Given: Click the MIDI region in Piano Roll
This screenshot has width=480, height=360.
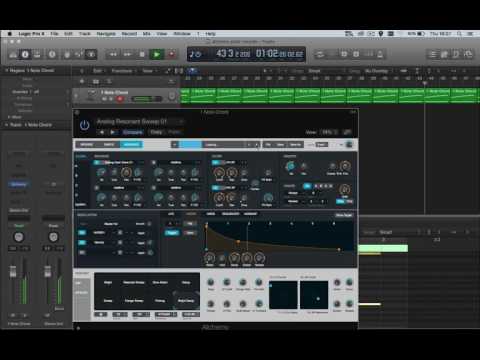Looking at the screenshot, I should click(x=383, y=248).
